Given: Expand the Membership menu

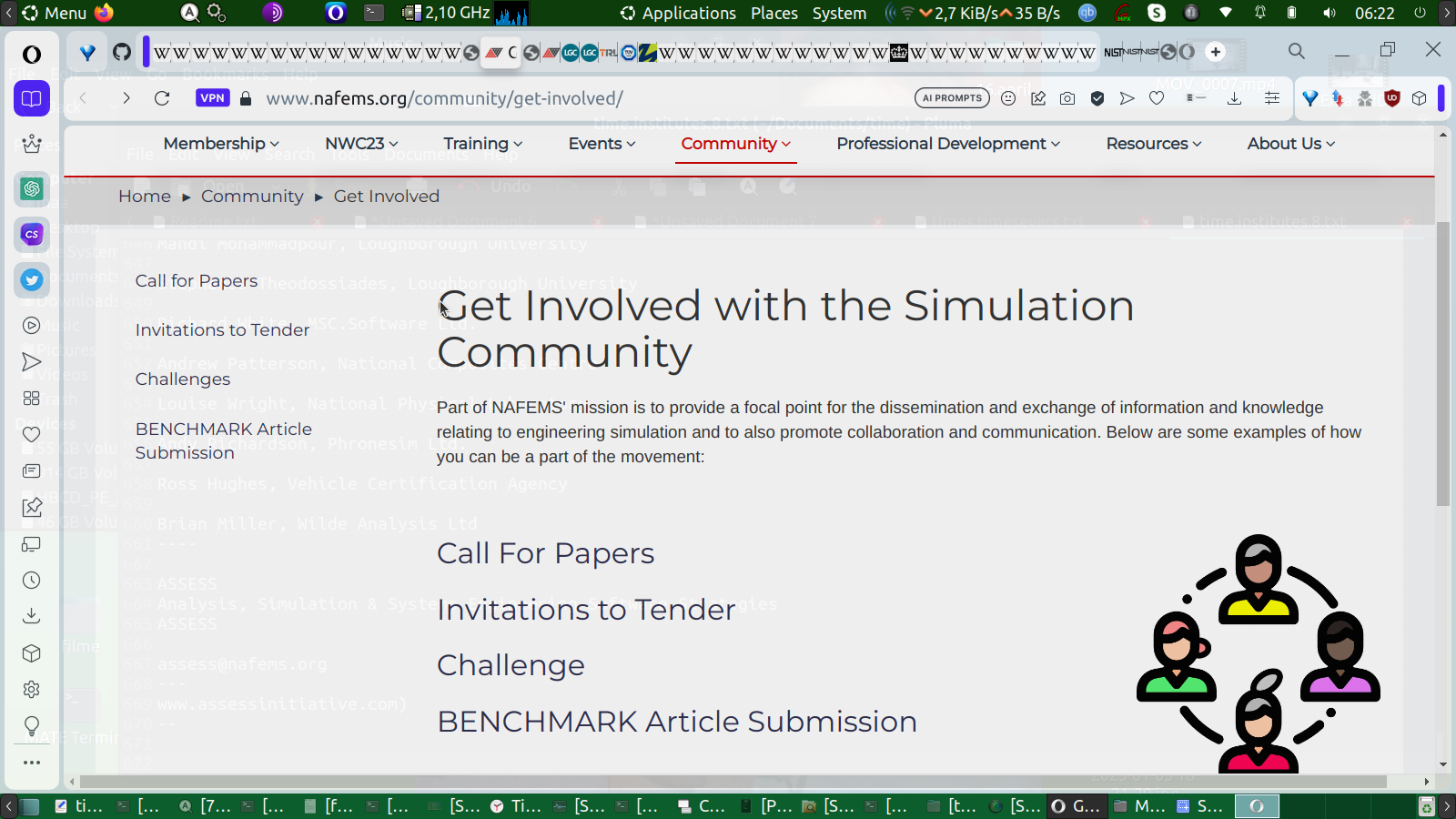Looking at the screenshot, I should point(221,144).
